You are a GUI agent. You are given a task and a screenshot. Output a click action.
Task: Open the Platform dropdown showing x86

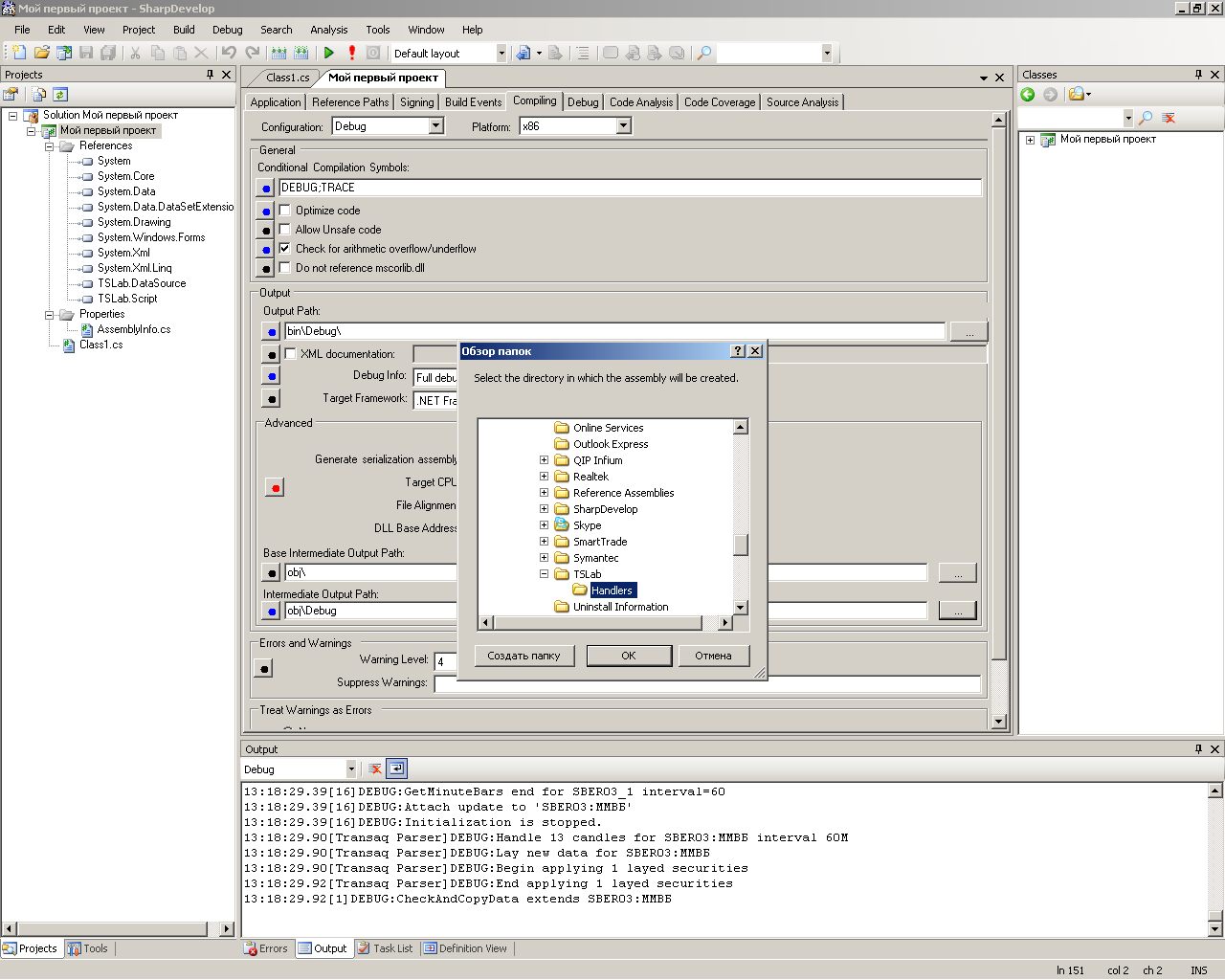tap(623, 126)
